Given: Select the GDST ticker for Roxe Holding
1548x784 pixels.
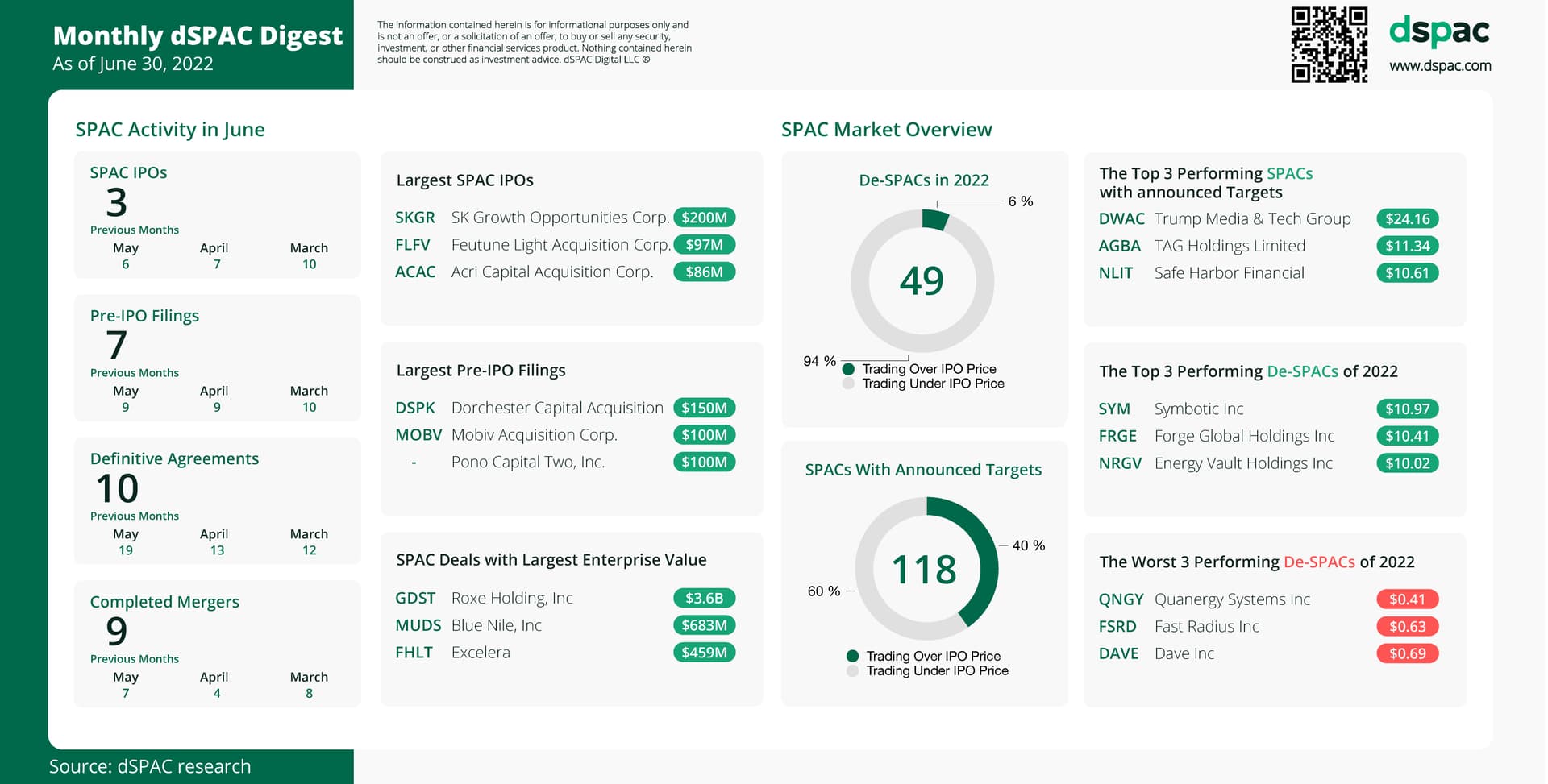Looking at the screenshot, I should [x=414, y=598].
